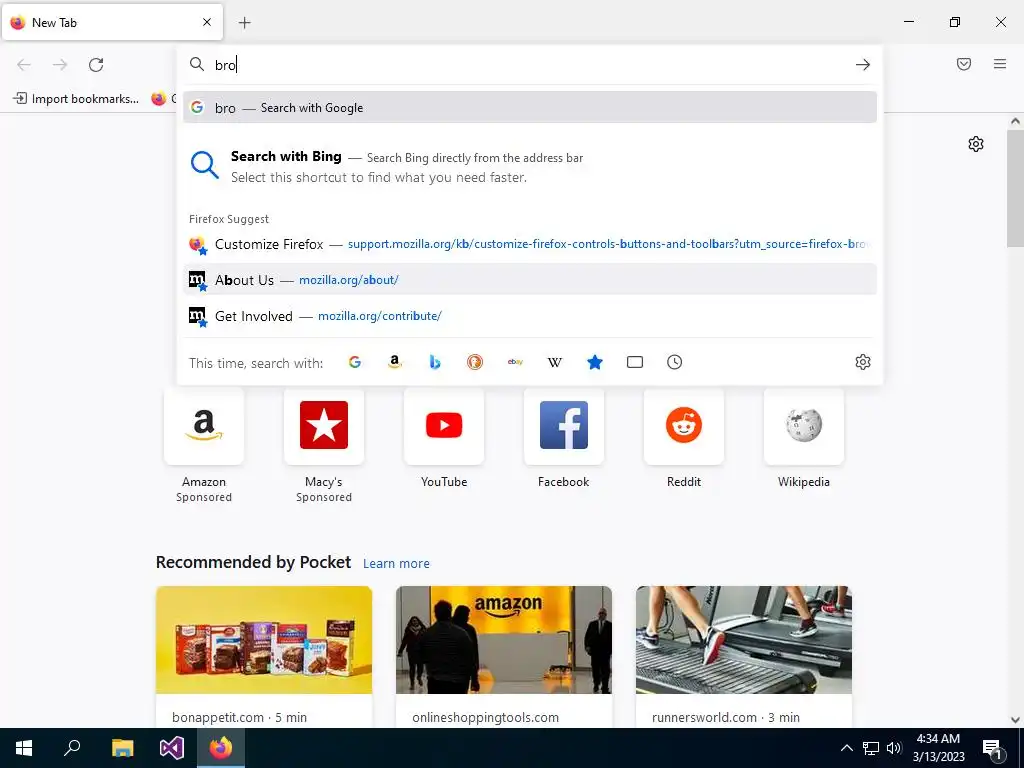The height and width of the screenshot is (768, 1024).
Task: Choose 'bro — Search with Google' suggestion
Action: click(x=530, y=108)
